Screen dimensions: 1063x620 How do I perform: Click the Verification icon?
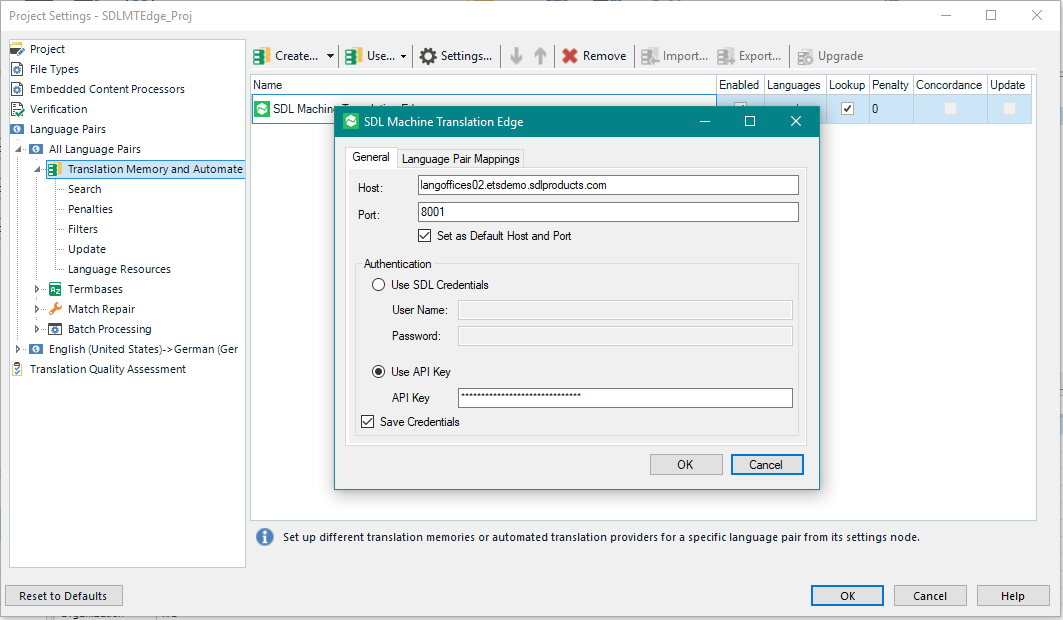(x=18, y=109)
